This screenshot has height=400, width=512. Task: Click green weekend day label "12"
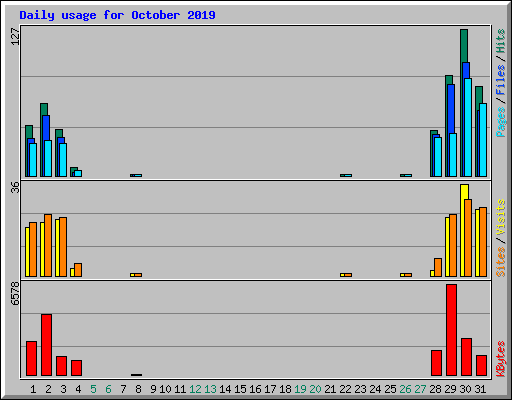[195, 389]
